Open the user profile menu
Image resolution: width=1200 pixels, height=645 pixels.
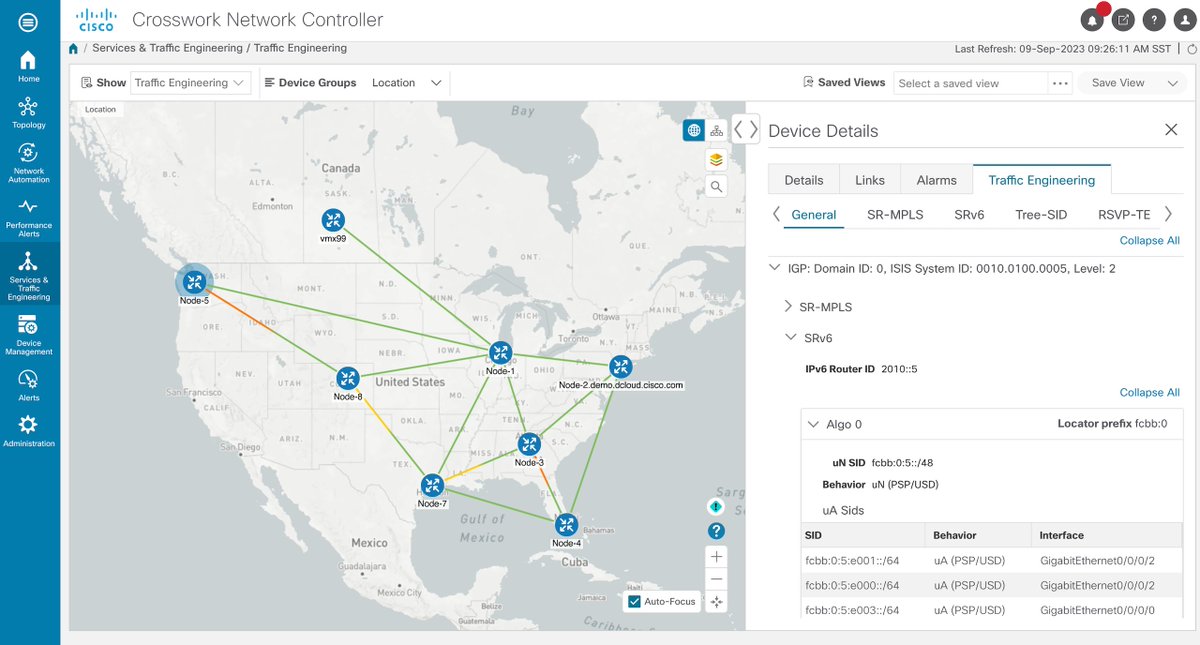click(x=1184, y=19)
